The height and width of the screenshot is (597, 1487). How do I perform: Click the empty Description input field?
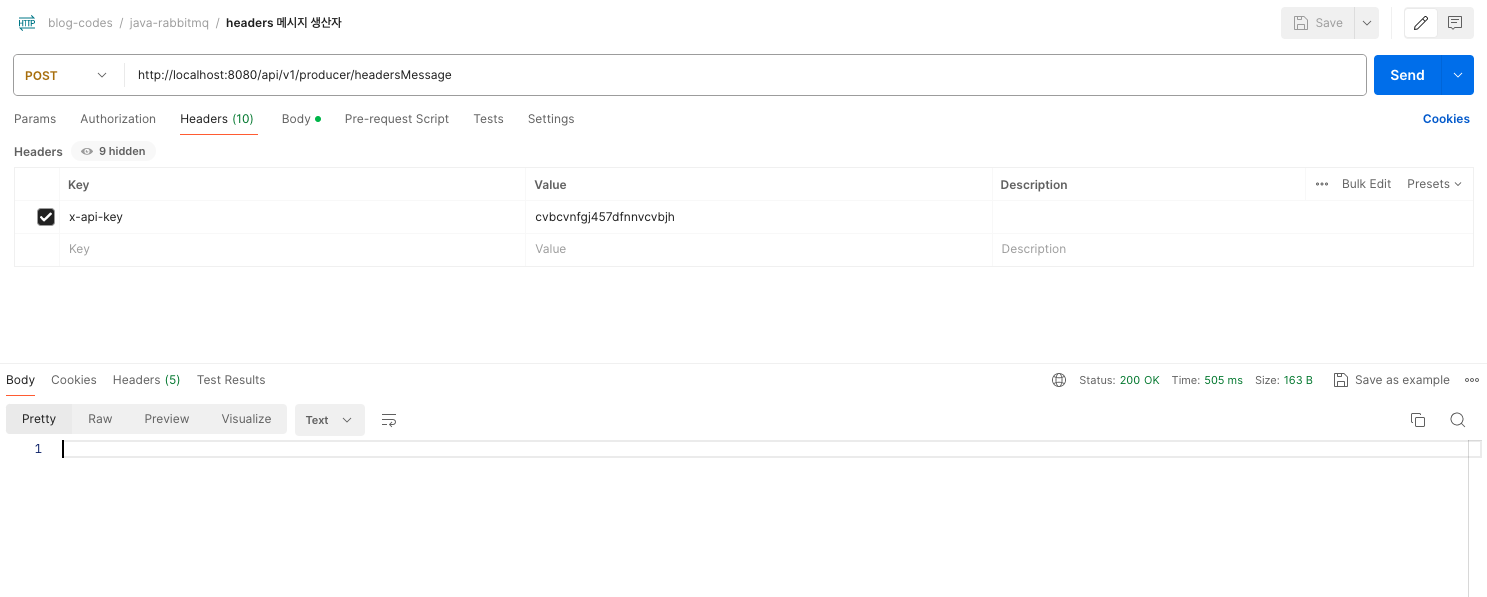coord(1232,249)
